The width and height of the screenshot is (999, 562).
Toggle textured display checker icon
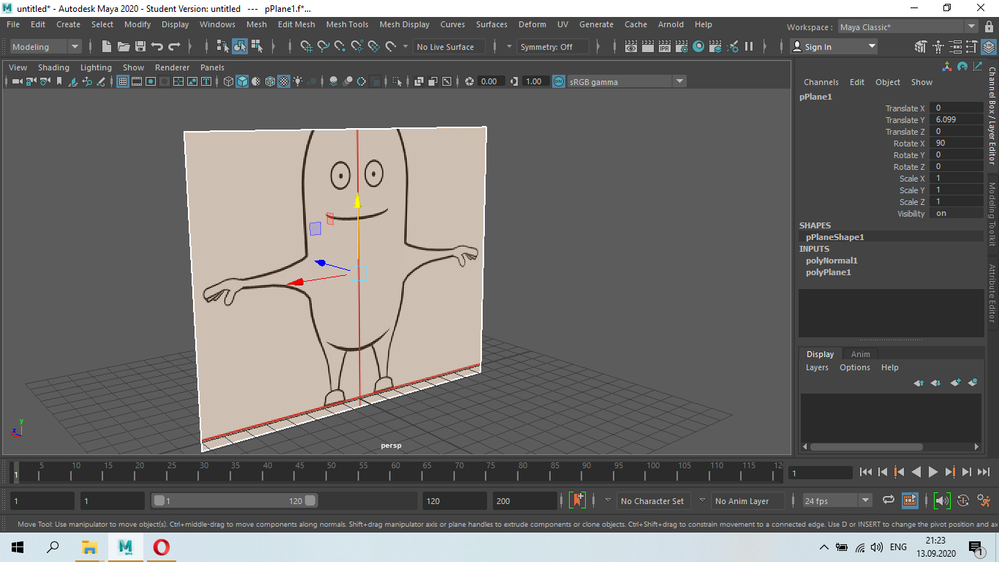(x=284, y=82)
